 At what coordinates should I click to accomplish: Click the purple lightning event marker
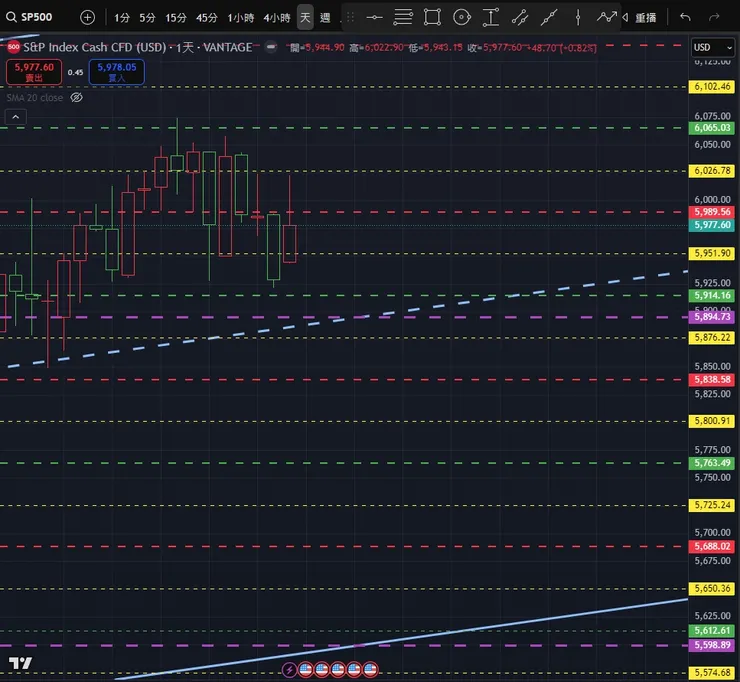[289, 669]
